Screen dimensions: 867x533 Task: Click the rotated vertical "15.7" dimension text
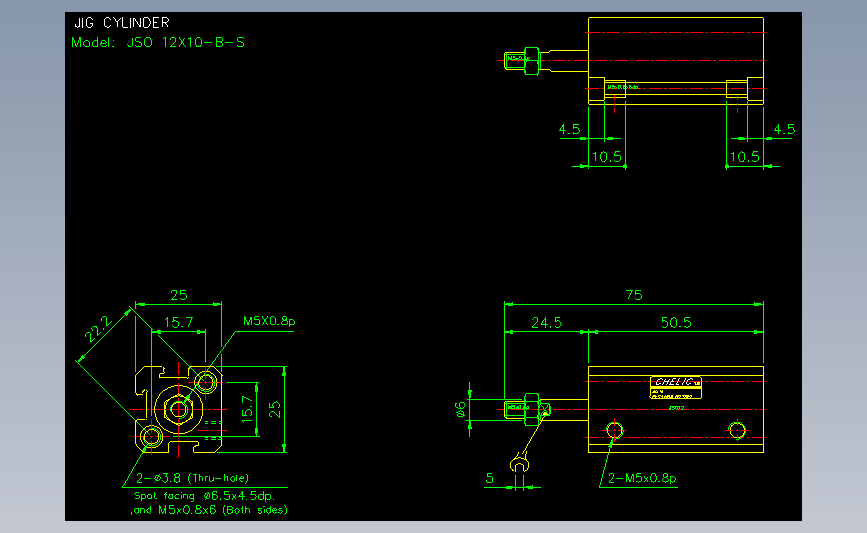click(x=247, y=409)
